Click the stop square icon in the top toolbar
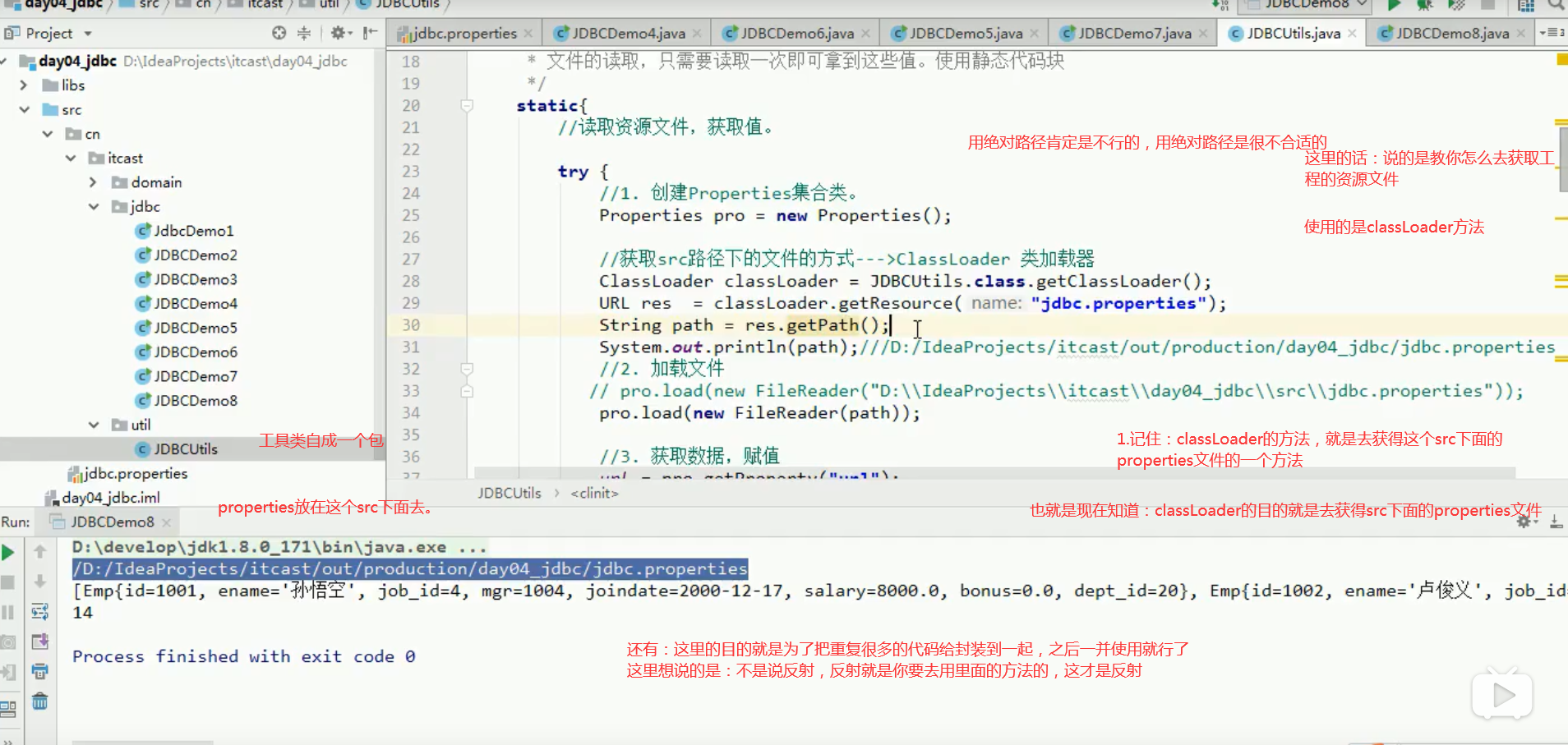The height and width of the screenshot is (745, 1568). point(1487,5)
